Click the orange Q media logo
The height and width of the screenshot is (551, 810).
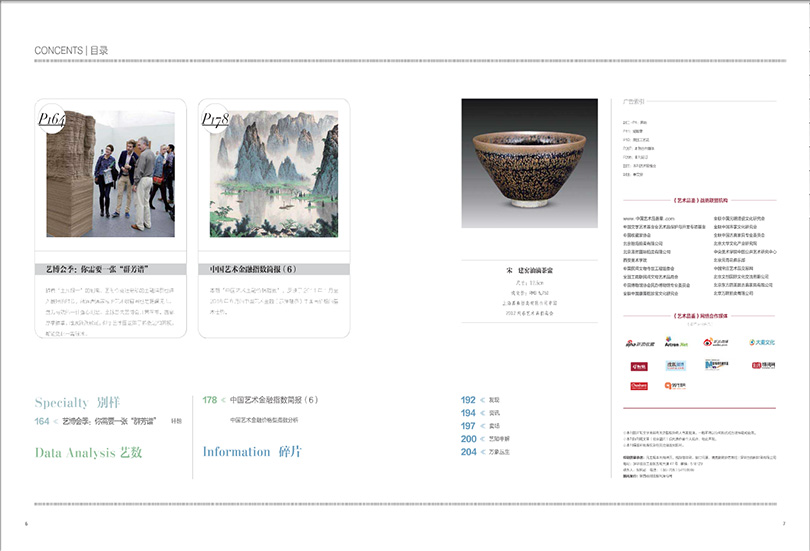[675, 385]
